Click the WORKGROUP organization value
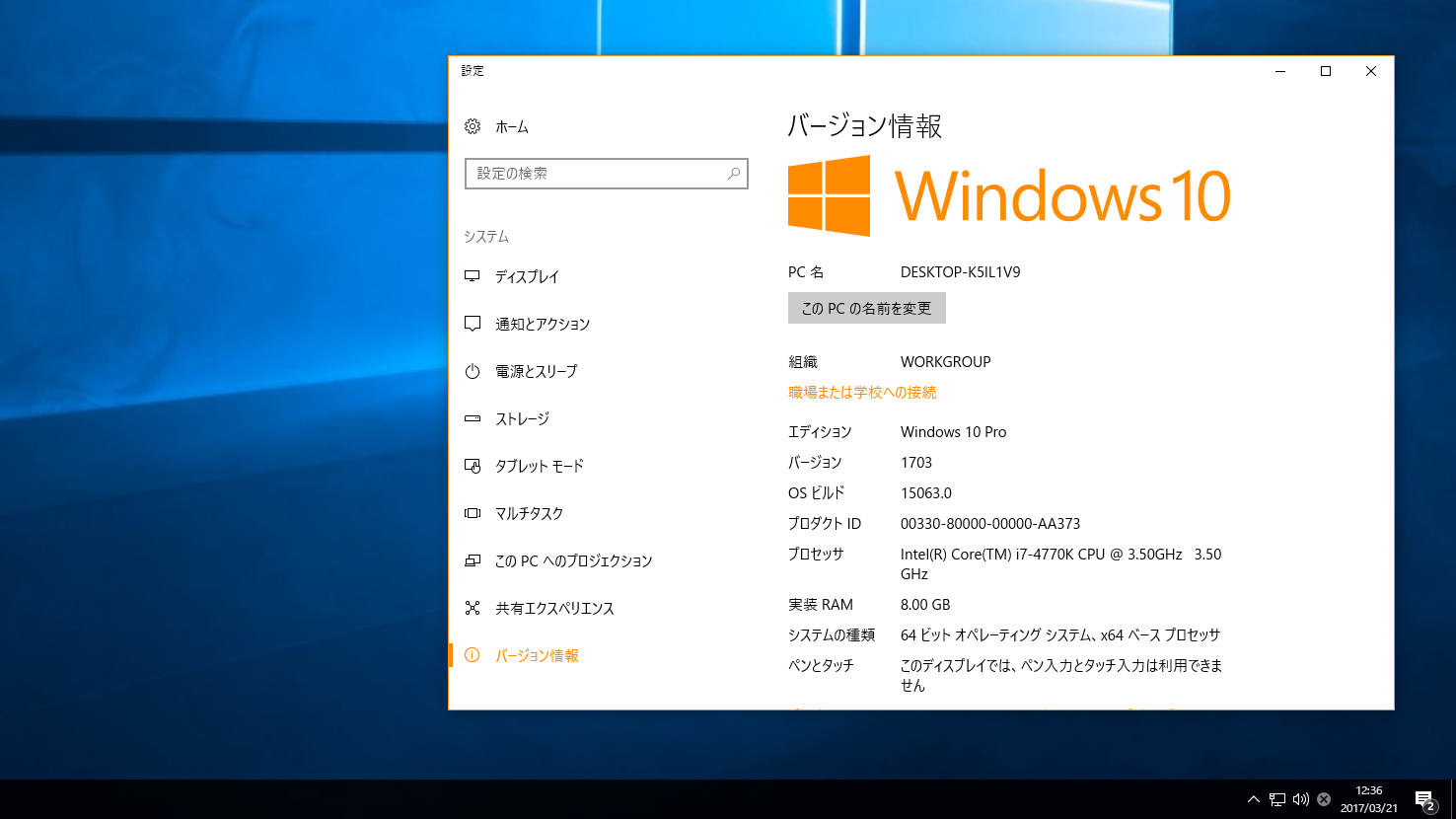 [946, 362]
